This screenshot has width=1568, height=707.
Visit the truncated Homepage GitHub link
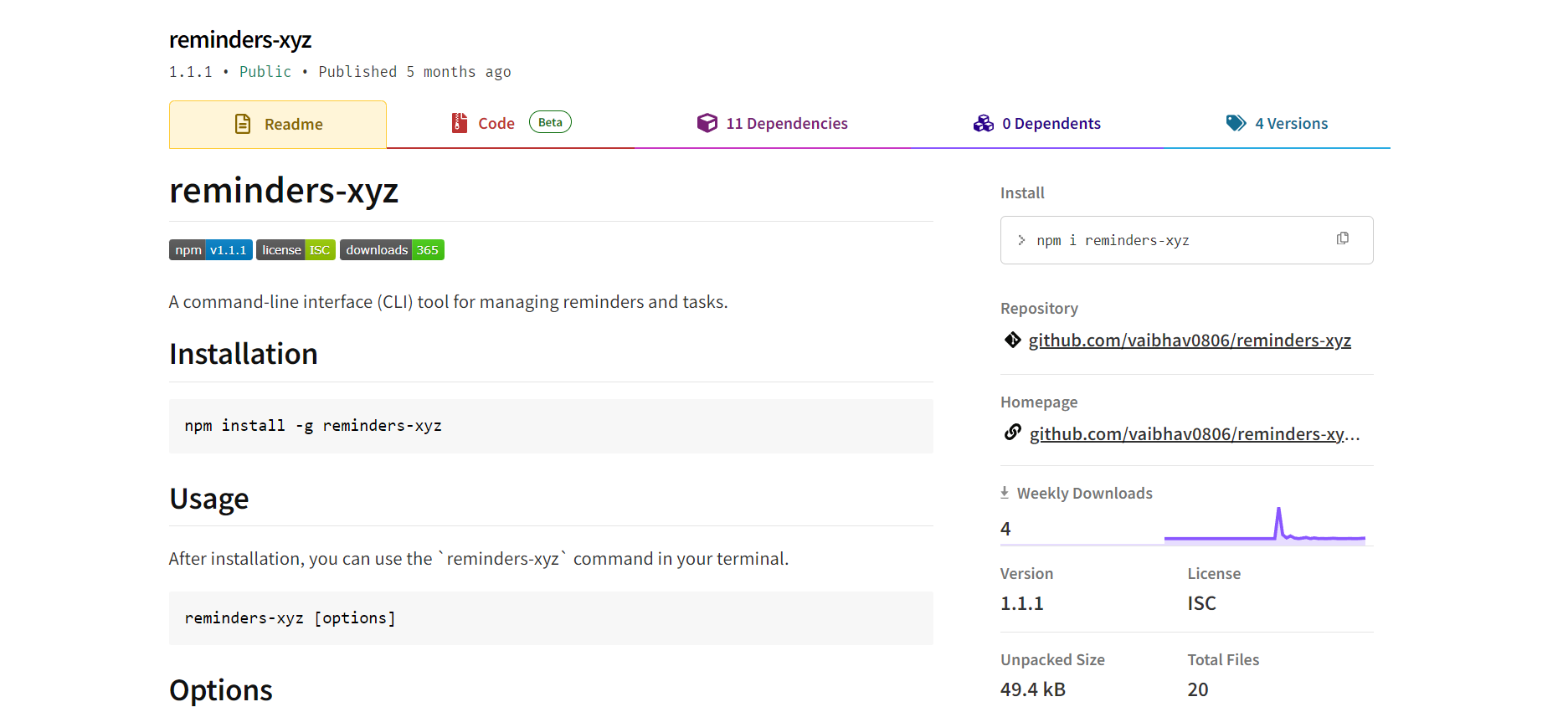(1194, 434)
